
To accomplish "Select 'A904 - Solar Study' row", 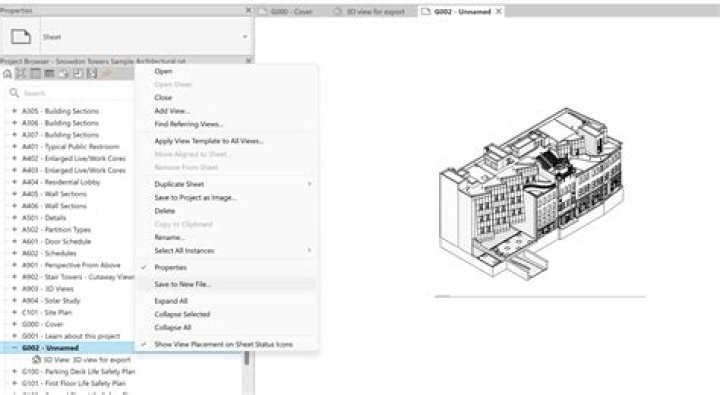I will coord(51,300).
